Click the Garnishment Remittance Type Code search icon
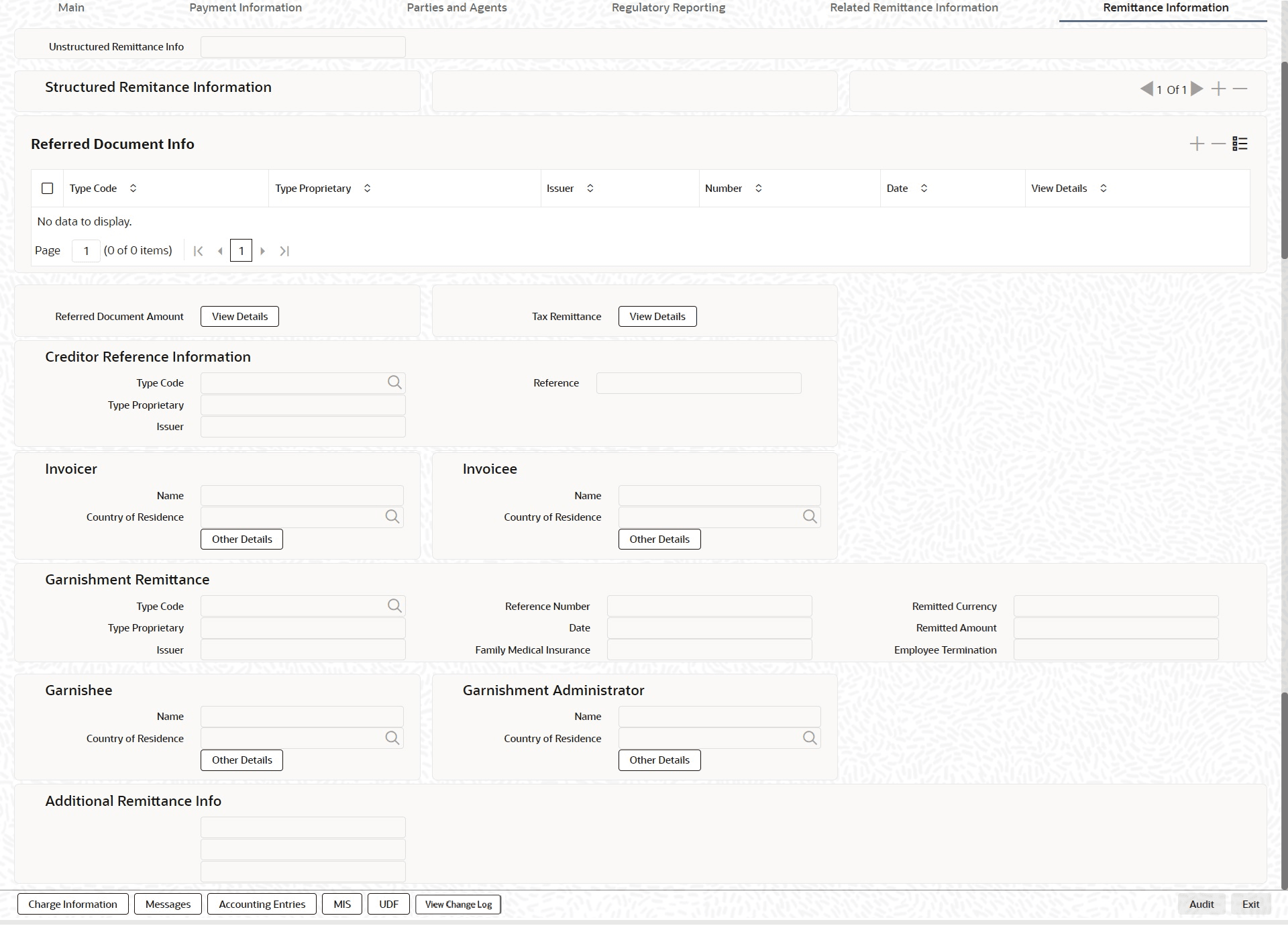The width and height of the screenshot is (1288, 926). [x=394, y=606]
